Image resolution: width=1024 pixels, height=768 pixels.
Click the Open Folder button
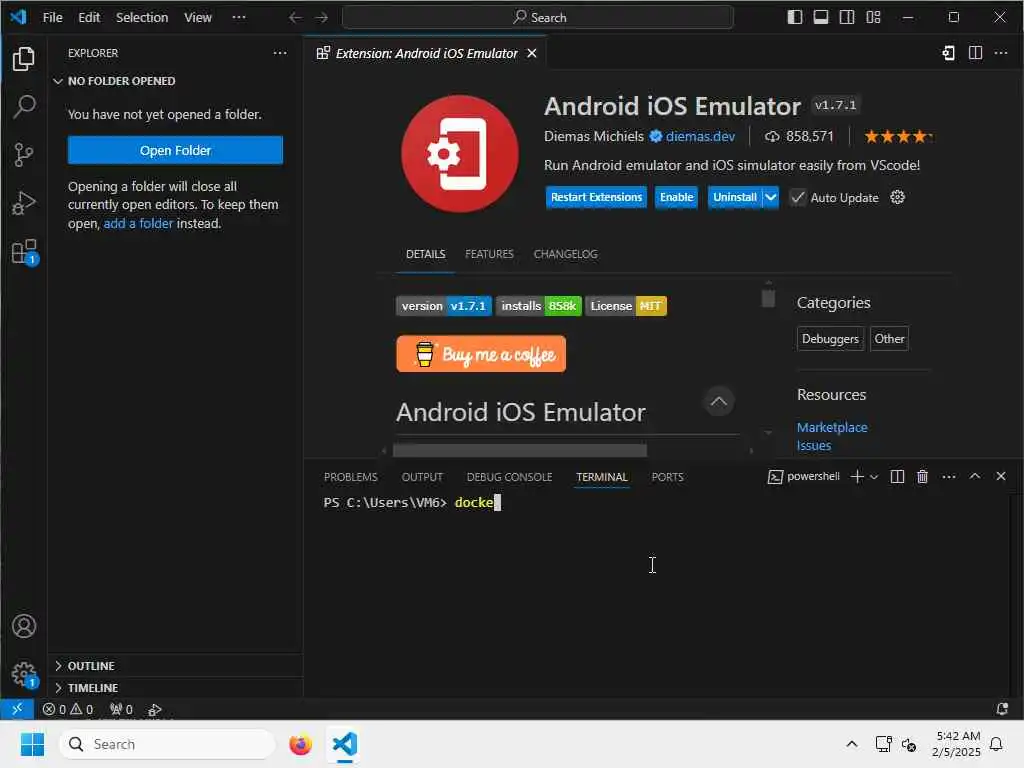click(x=175, y=150)
